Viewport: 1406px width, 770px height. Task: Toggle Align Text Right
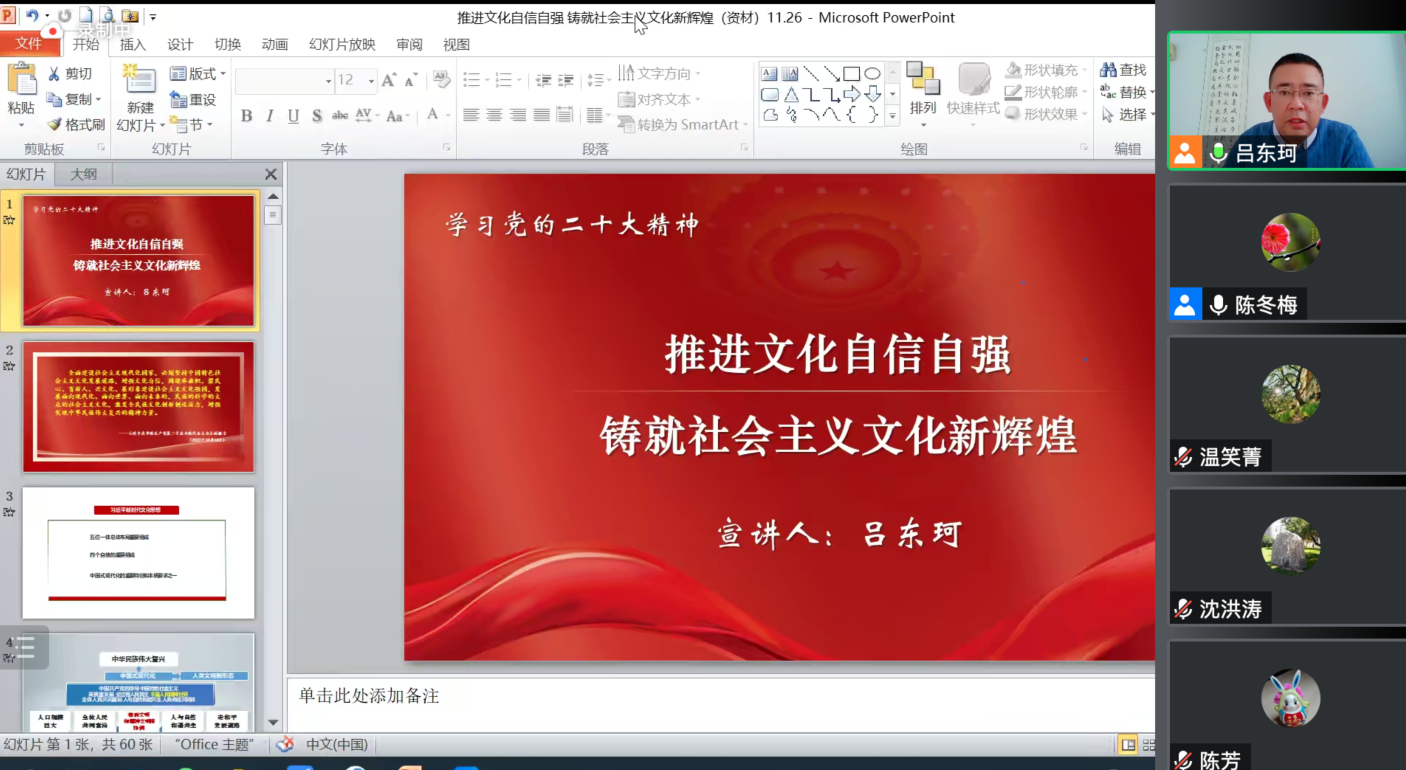(517, 115)
